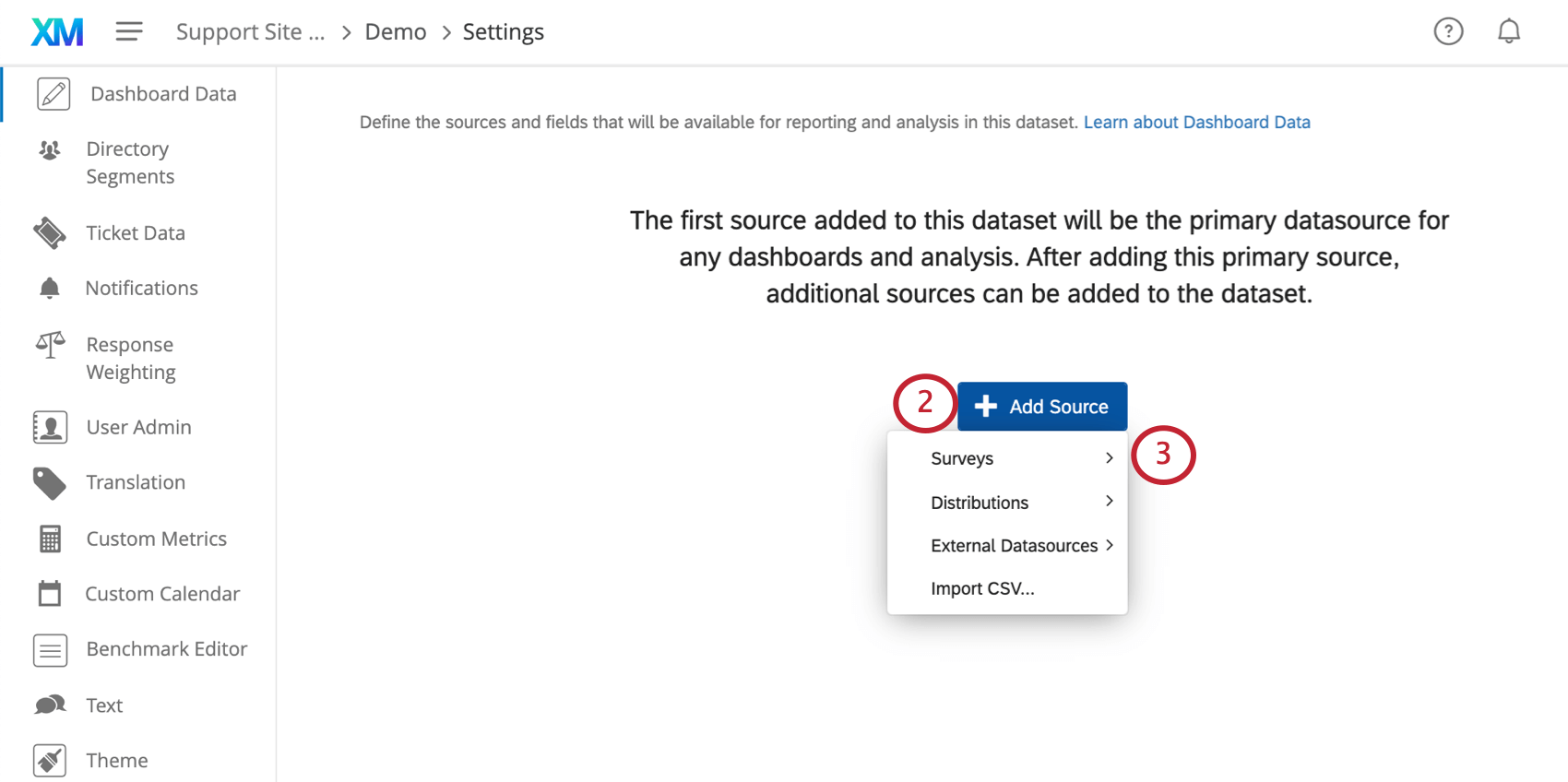Click the Ticket Data tag icon
1568x782 pixels.
click(x=50, y=233)
